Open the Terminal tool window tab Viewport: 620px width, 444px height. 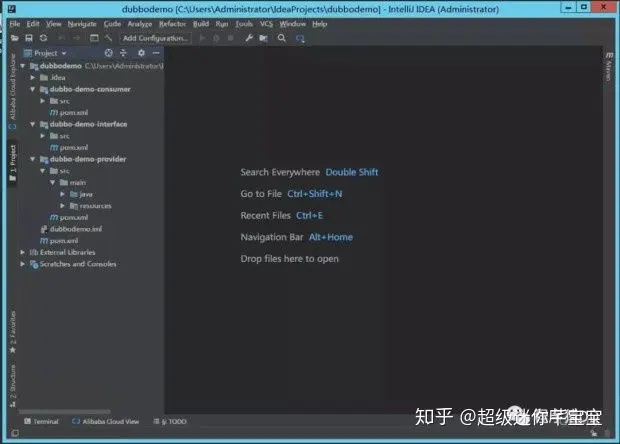tap(41, 421)
